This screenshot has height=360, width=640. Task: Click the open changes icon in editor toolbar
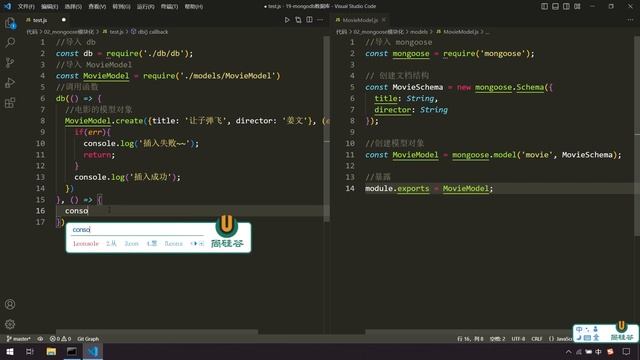(x=298, y=20)
